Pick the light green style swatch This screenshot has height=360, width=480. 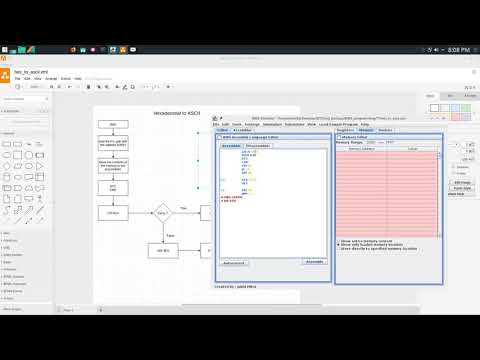pos(466,108)
